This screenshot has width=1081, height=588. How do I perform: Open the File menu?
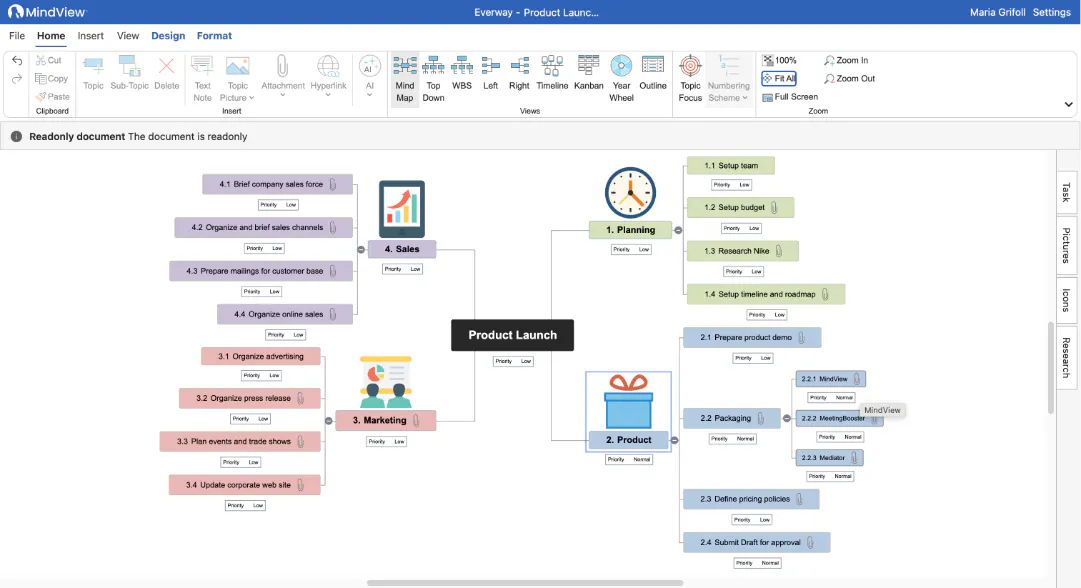(x=17, y=36)
